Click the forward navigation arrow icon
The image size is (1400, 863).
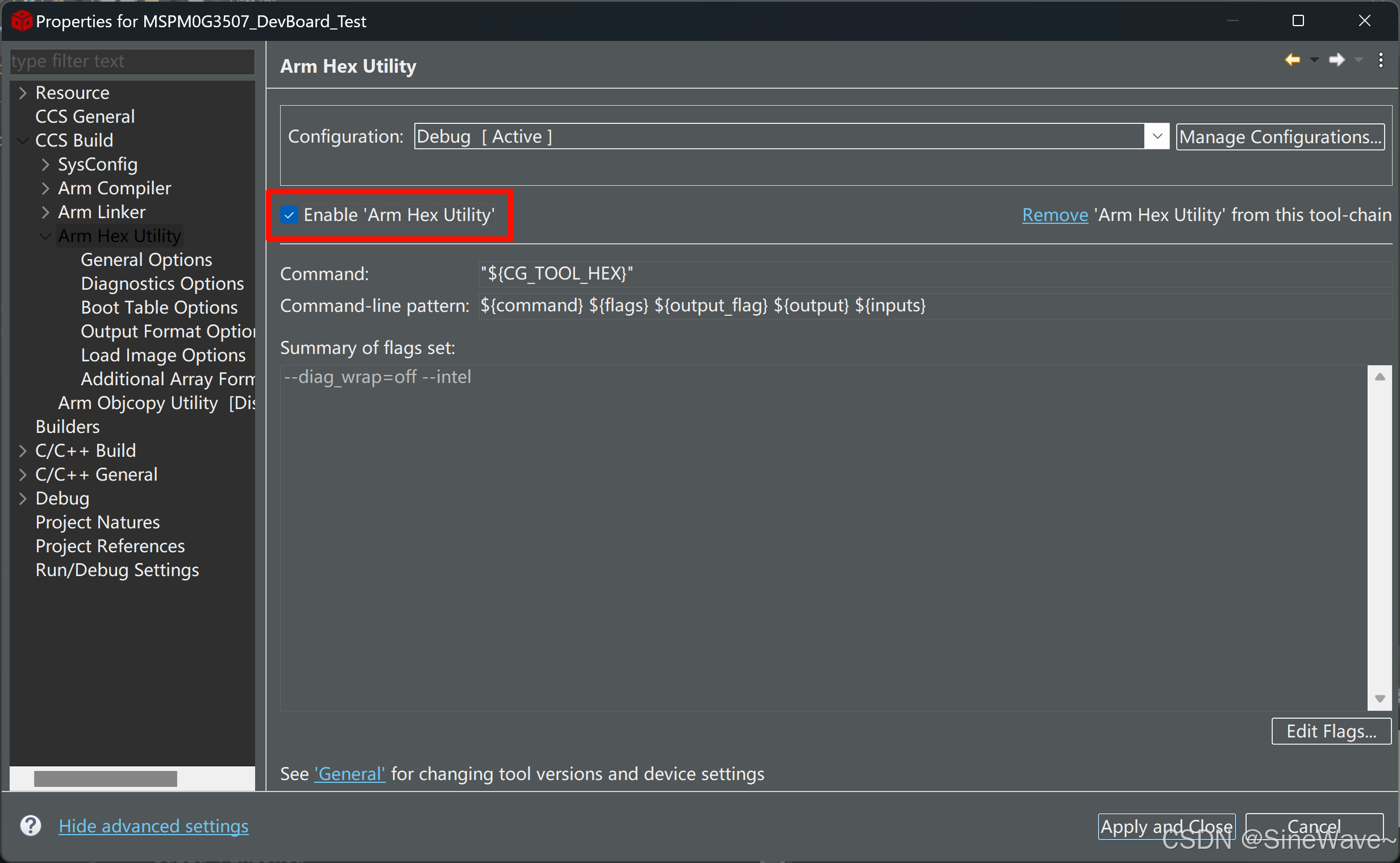click(1337, 59)
